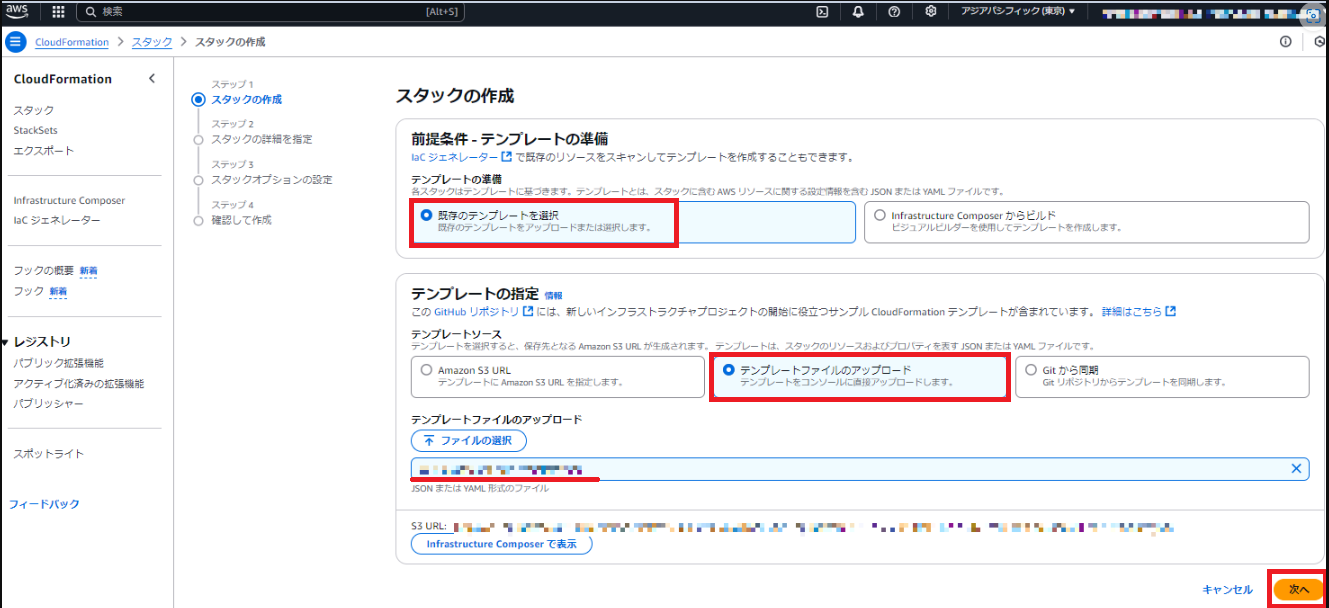Open the info panel icon at top right
The width and height of the screenshot is (1329, 608).
[x=1286, y=42]
